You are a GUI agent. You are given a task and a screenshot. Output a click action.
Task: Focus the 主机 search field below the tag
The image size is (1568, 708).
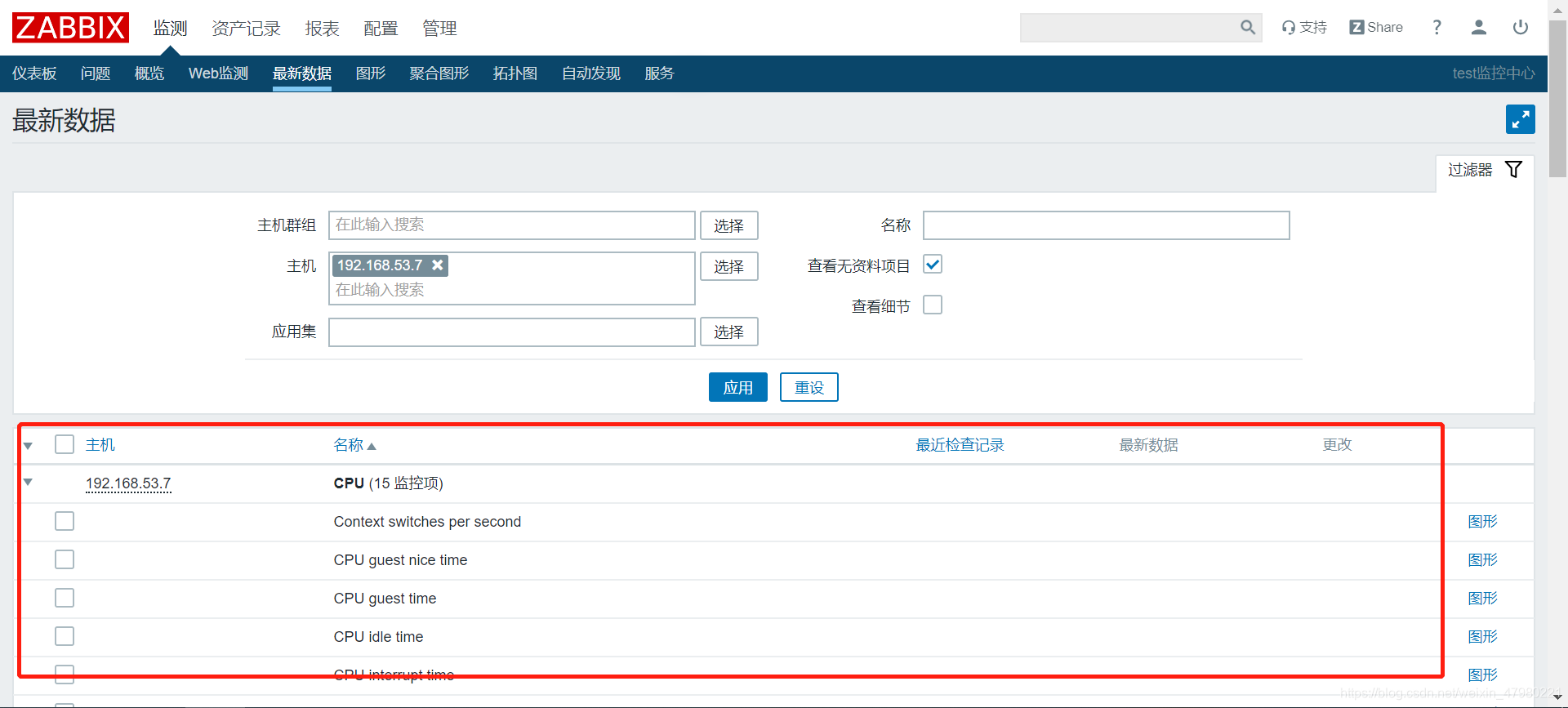point(512,290)
